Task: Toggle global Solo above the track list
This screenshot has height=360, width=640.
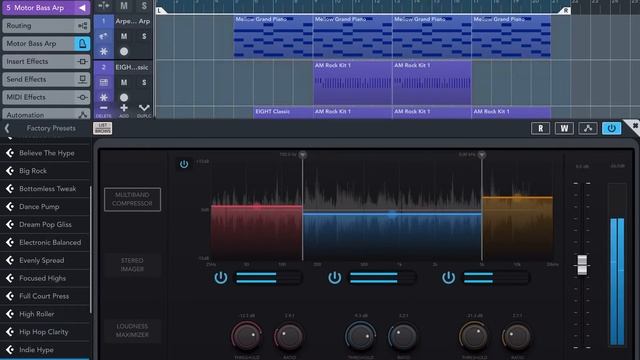Action: pyautogui.click(x=144, y=6)
